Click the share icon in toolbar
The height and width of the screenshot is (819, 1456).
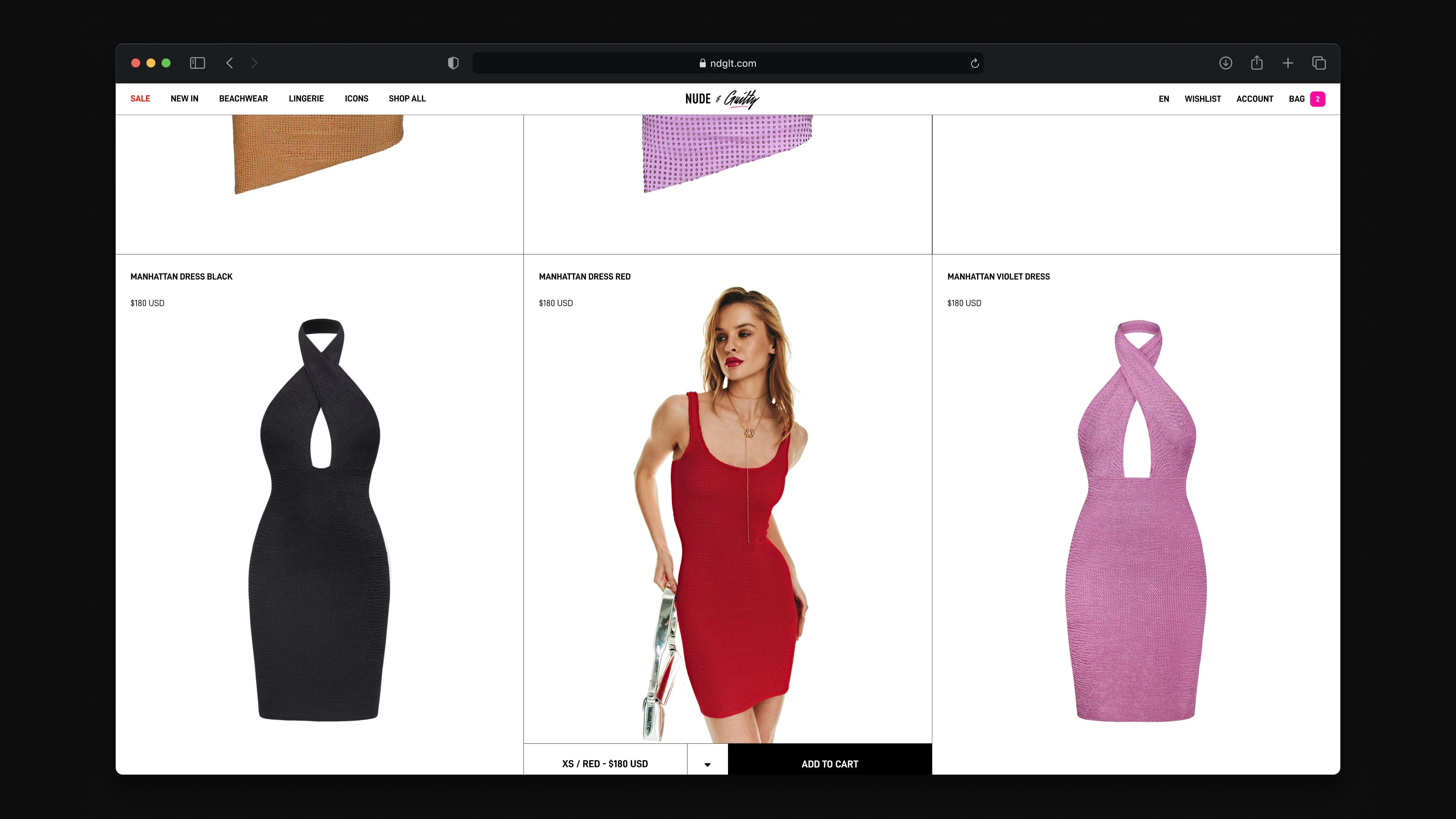[x=1257, y=63]
